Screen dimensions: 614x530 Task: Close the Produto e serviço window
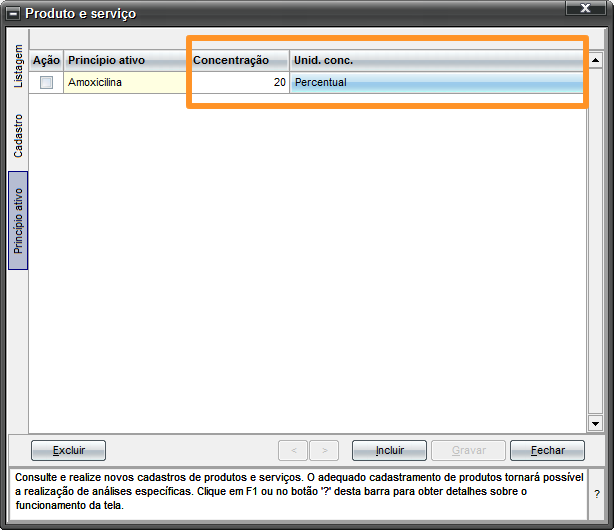point(585,8)
